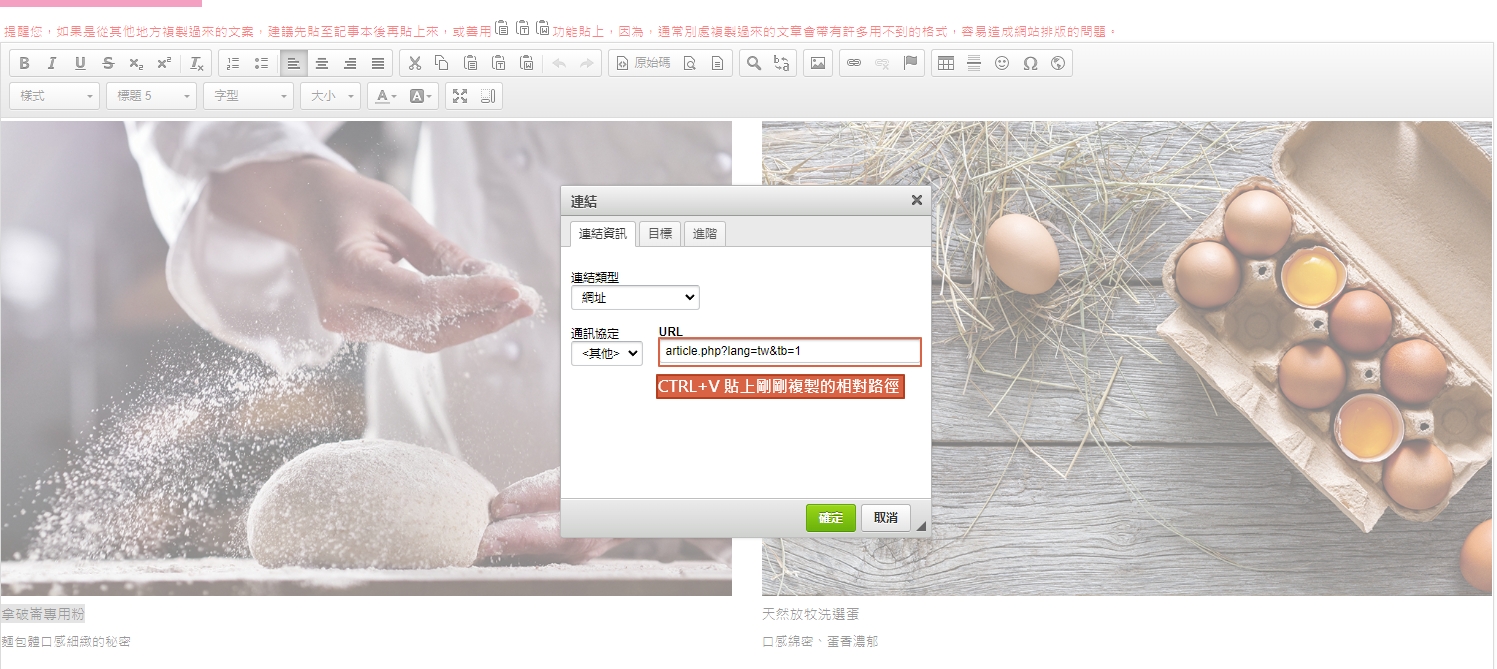
Task: Switch to the 目標 tab
Action: tap(659, 234)
